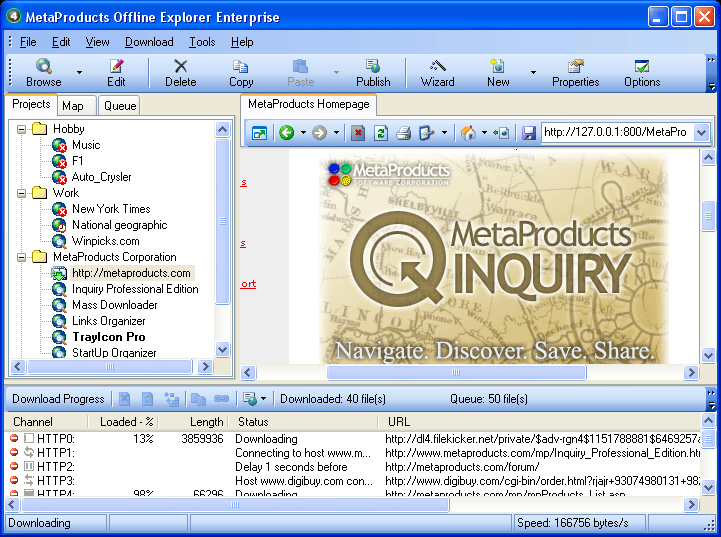Refresh the page in internal browser
The image size is (721, 537).
click(381, 133)
